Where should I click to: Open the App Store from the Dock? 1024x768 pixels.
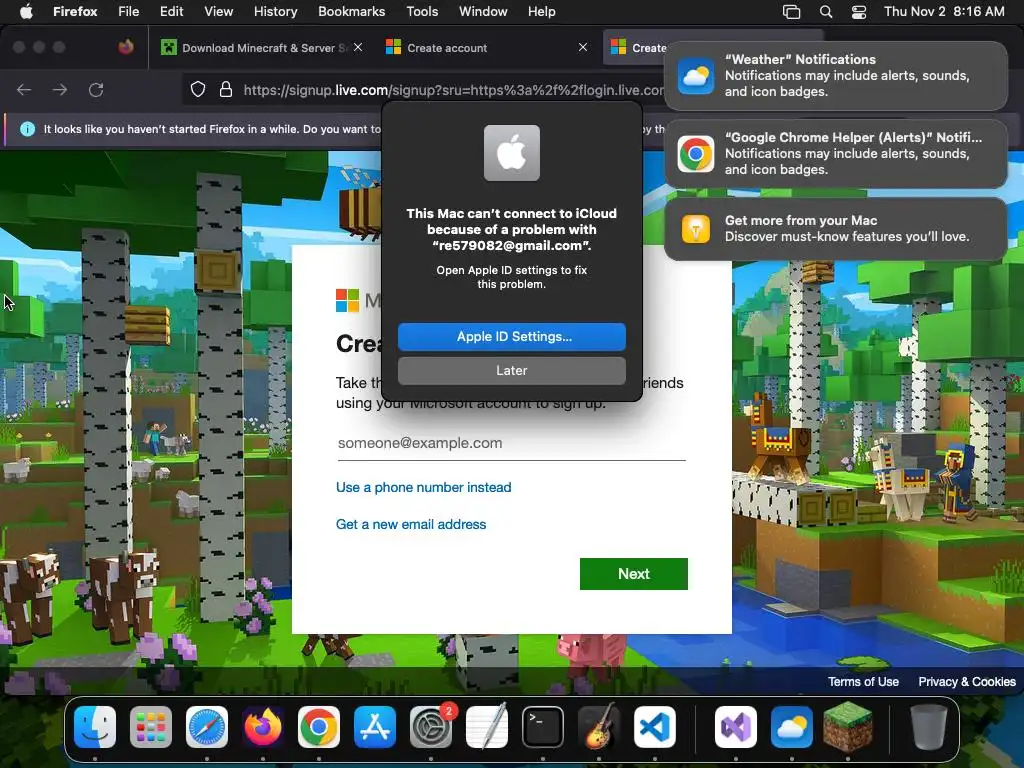[x=375, y=727]
